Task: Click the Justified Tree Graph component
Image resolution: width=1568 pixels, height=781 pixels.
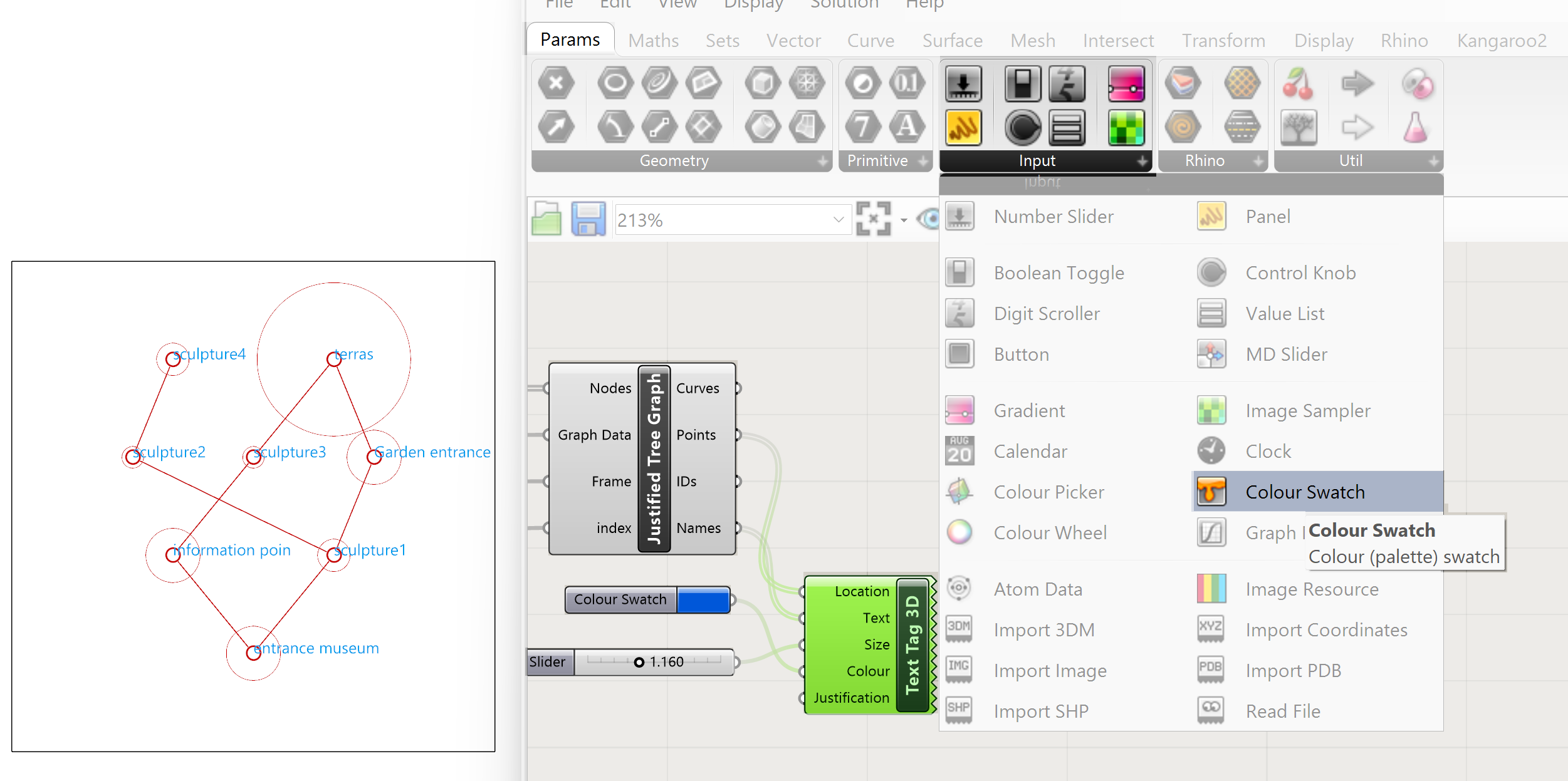Action: 654,458
